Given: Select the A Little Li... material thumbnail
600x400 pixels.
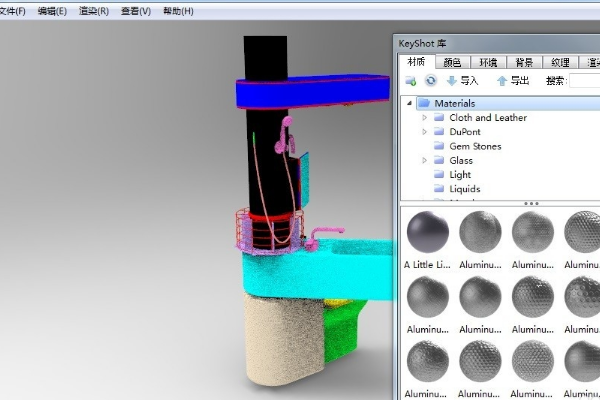Looking at the screenshot, I should coord(429,234).
